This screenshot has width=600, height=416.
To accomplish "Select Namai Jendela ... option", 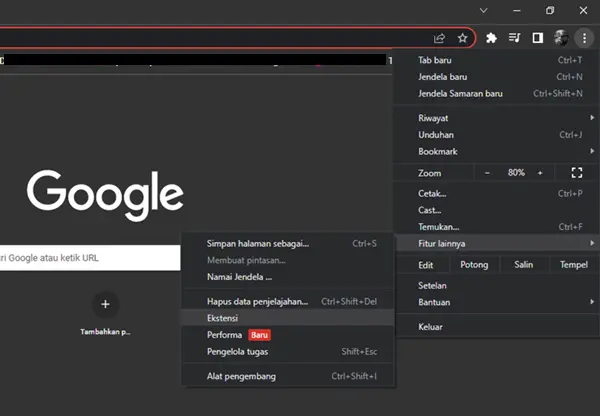I will pyautogui.click(x=288, y=277).
